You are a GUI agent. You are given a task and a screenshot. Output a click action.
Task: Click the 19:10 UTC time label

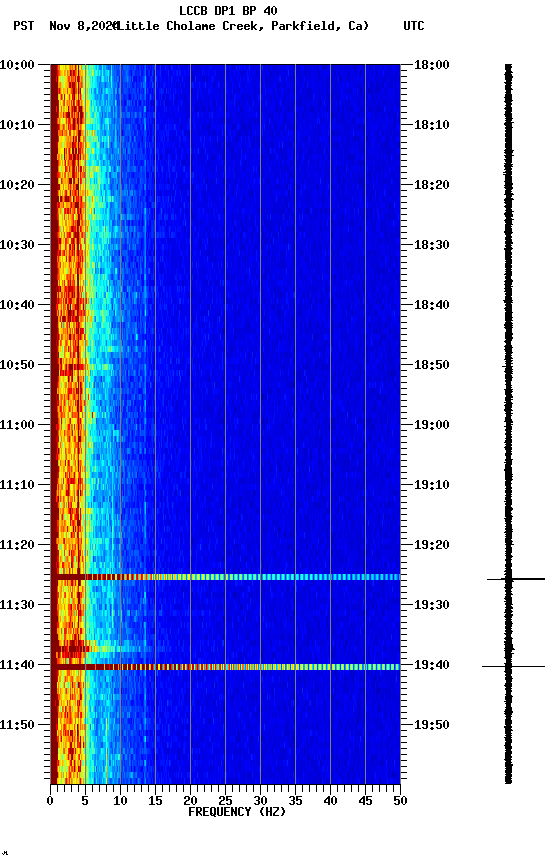tap(431, 485)
